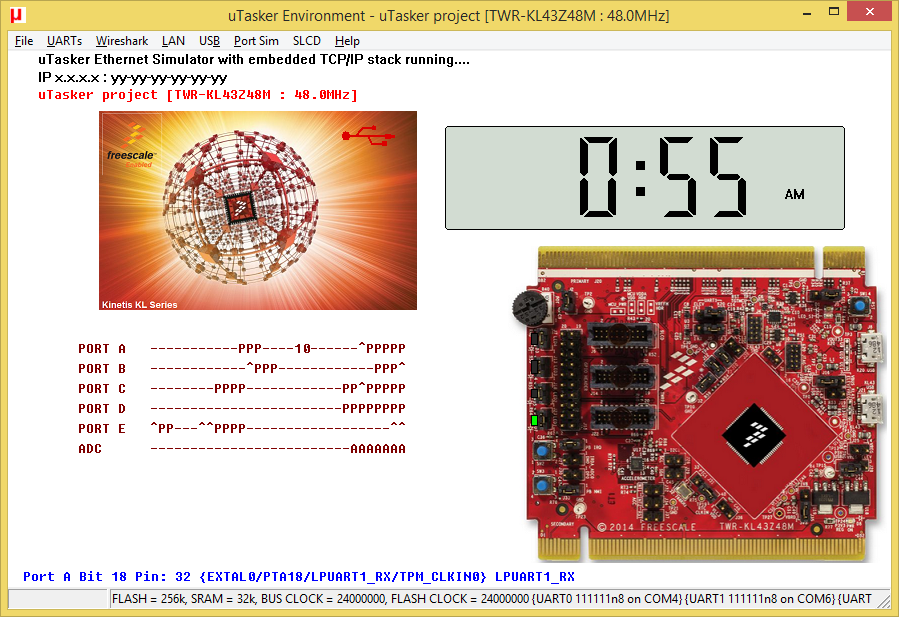Click the AAAAAAA inputs in the ADC row
The width and height of the screenshot is (899, 617).
(378, 449)
